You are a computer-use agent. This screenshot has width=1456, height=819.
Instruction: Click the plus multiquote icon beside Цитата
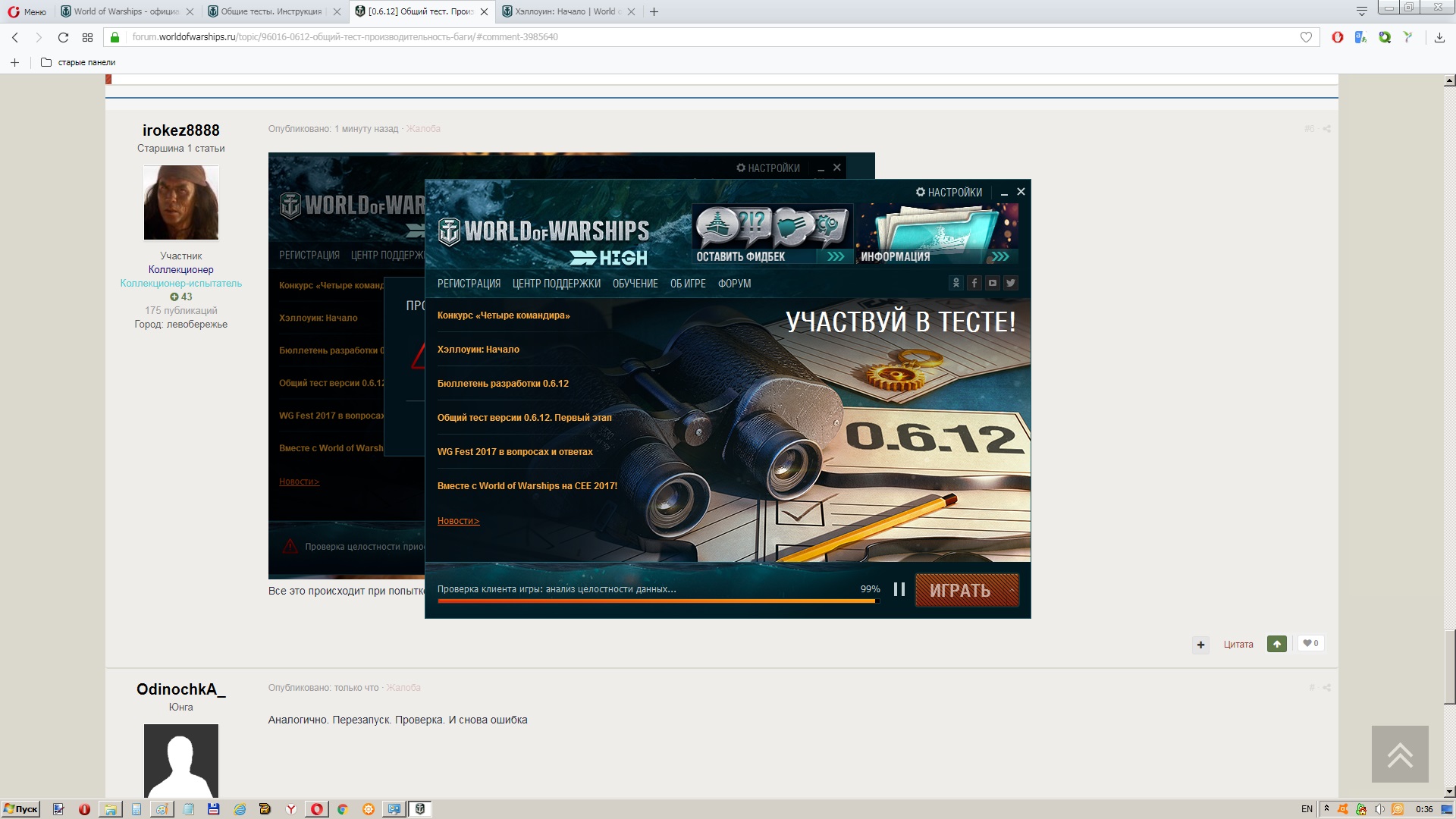point(1200,645)
